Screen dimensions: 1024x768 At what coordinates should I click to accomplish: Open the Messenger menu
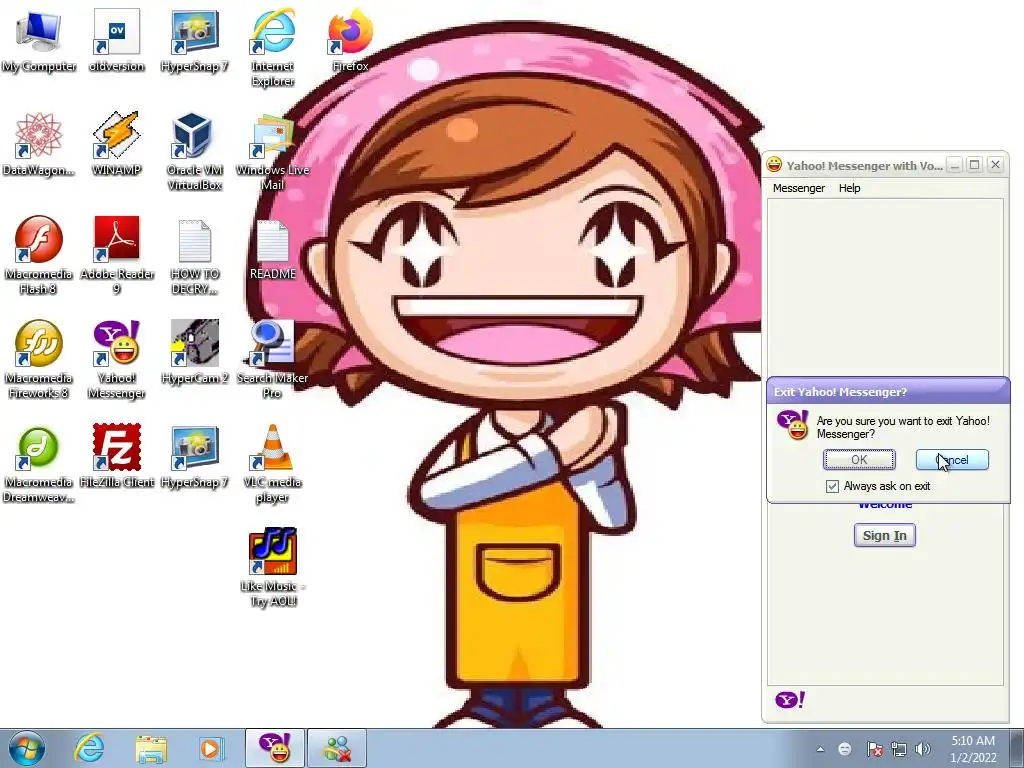point(799,188)
